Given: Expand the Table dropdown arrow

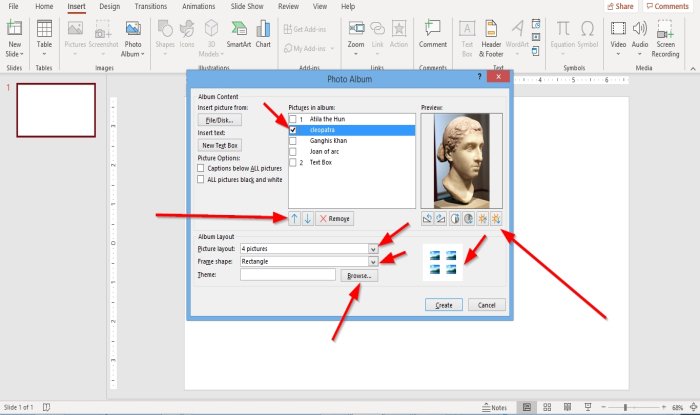Looking at the screenshot, I should point(44,54).
